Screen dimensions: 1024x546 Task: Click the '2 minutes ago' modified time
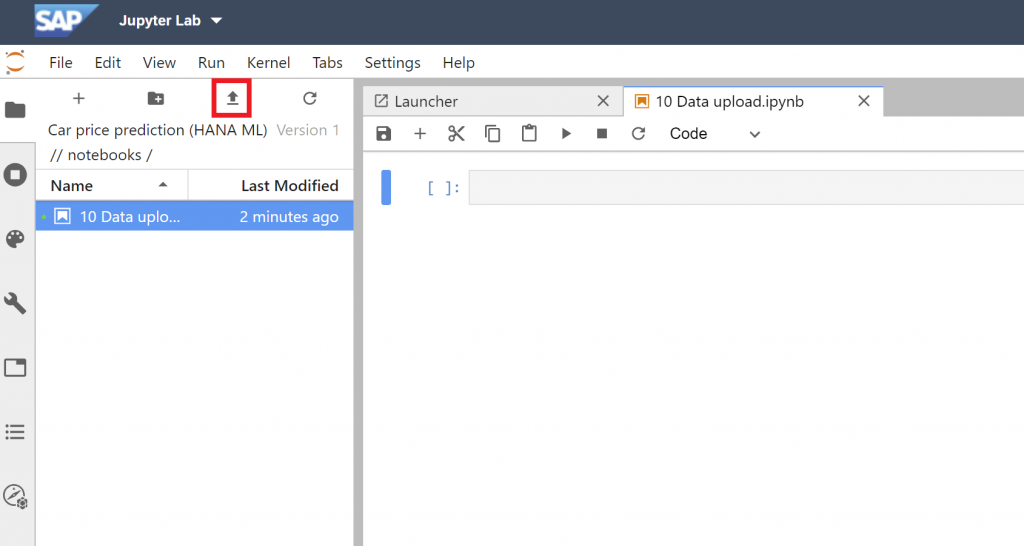(x=289, y=217)
